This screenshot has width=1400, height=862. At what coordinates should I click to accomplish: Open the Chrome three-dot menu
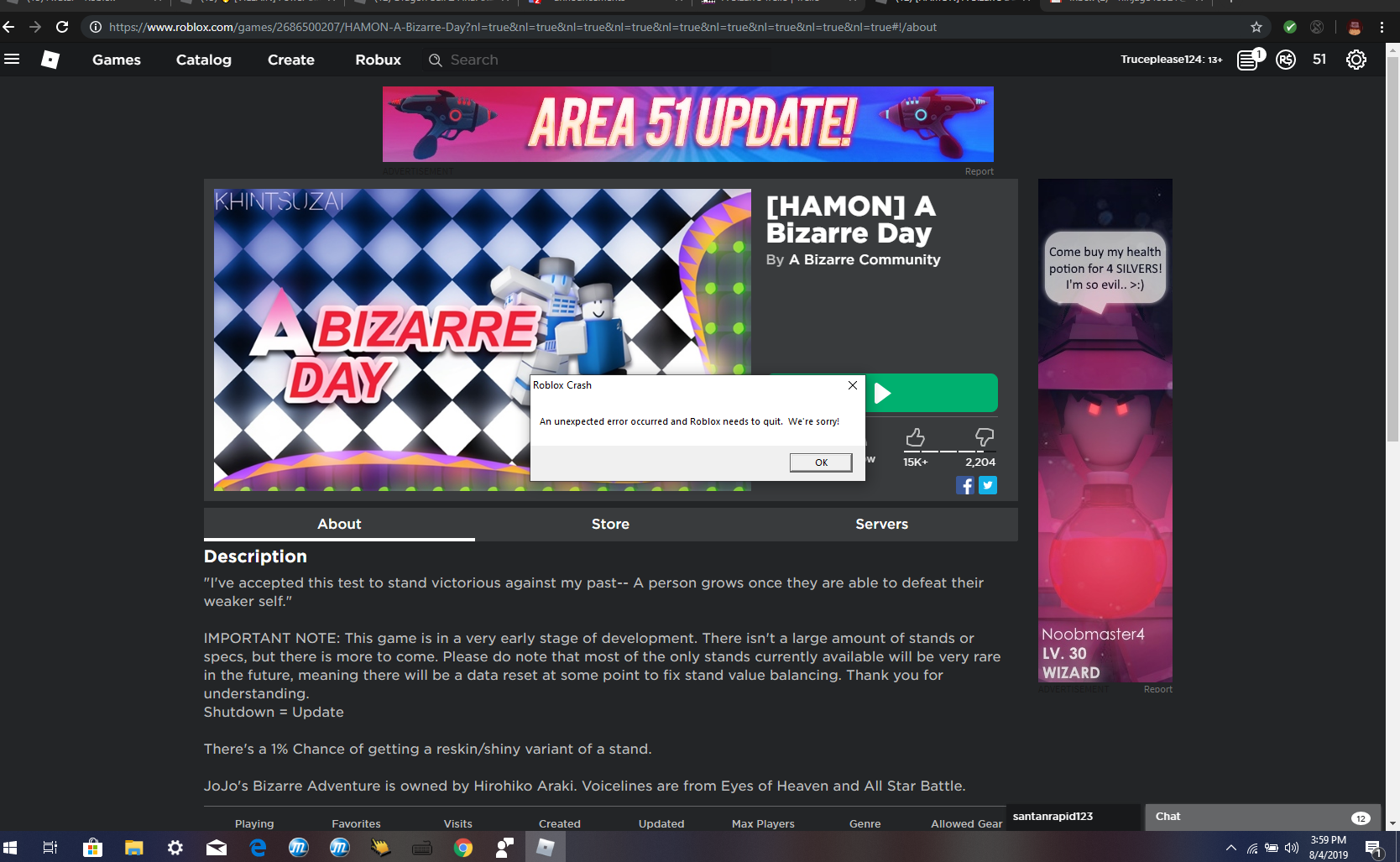click(x=1382, y=27)
